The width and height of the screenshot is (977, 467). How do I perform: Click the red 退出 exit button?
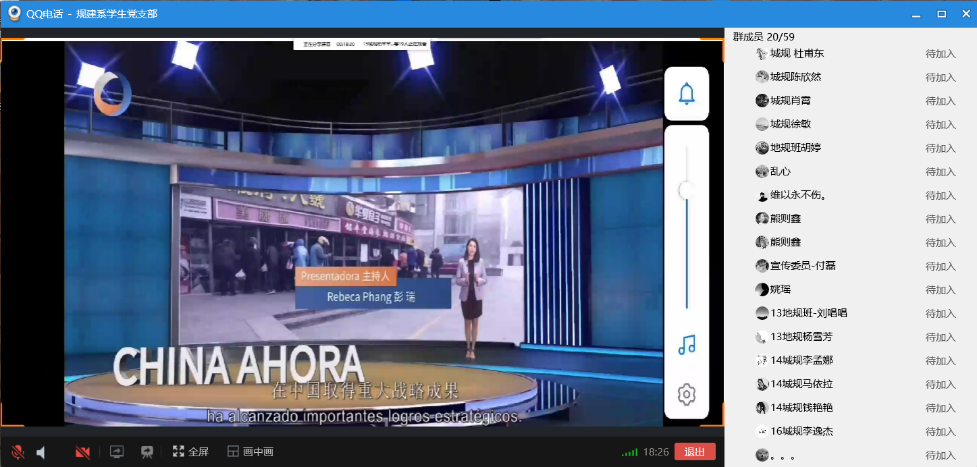tap(694, 452)
